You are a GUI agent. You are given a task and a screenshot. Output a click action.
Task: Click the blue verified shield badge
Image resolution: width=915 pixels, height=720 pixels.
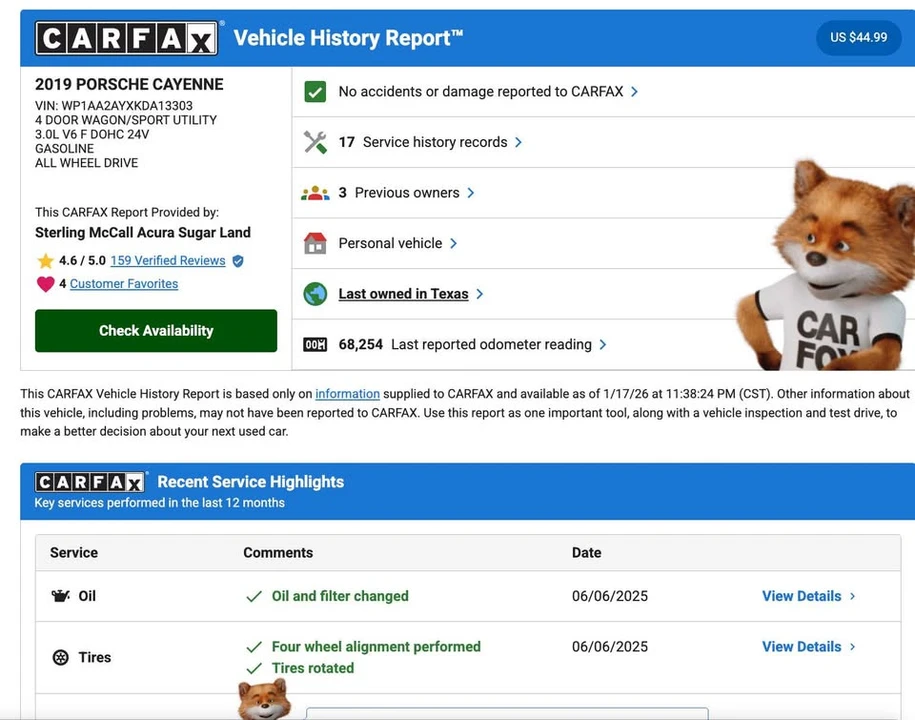pyautogui.click(x=238, y=261)
